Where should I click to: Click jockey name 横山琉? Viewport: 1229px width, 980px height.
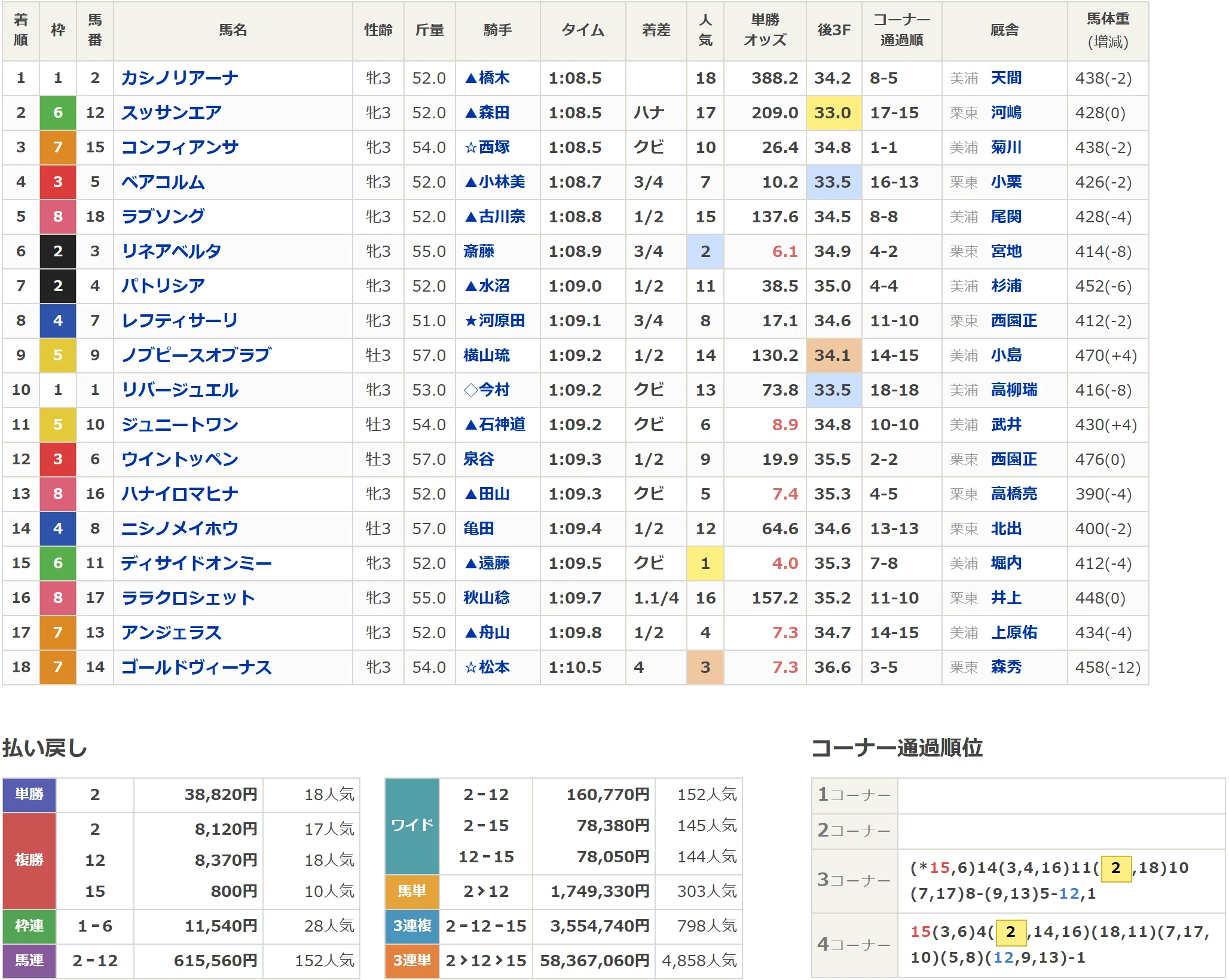(x=487, y=356)
